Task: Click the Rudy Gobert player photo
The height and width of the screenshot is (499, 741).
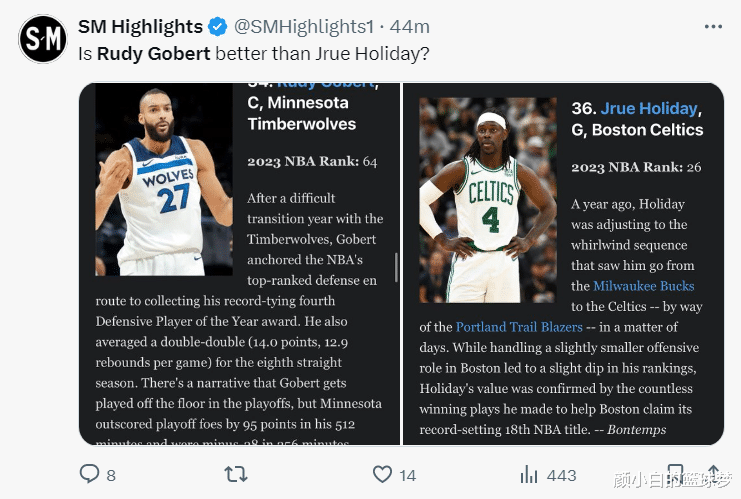Action: tap(164, 180)
